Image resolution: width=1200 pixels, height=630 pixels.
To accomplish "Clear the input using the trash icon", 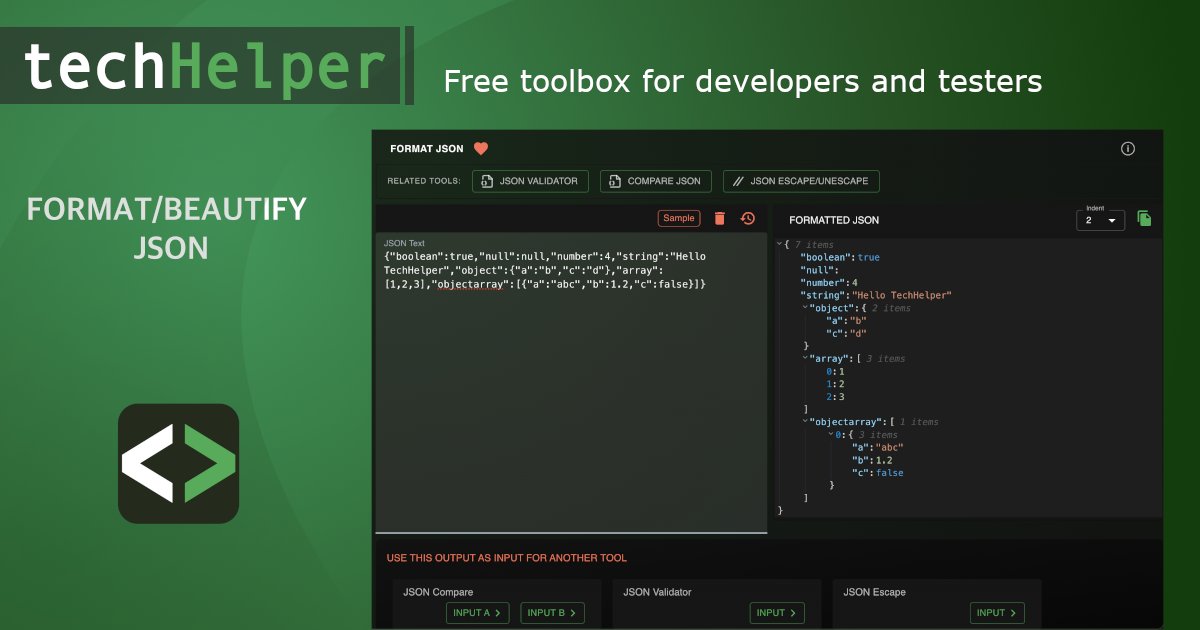I will pyautogui.click(x=719, y=218).
